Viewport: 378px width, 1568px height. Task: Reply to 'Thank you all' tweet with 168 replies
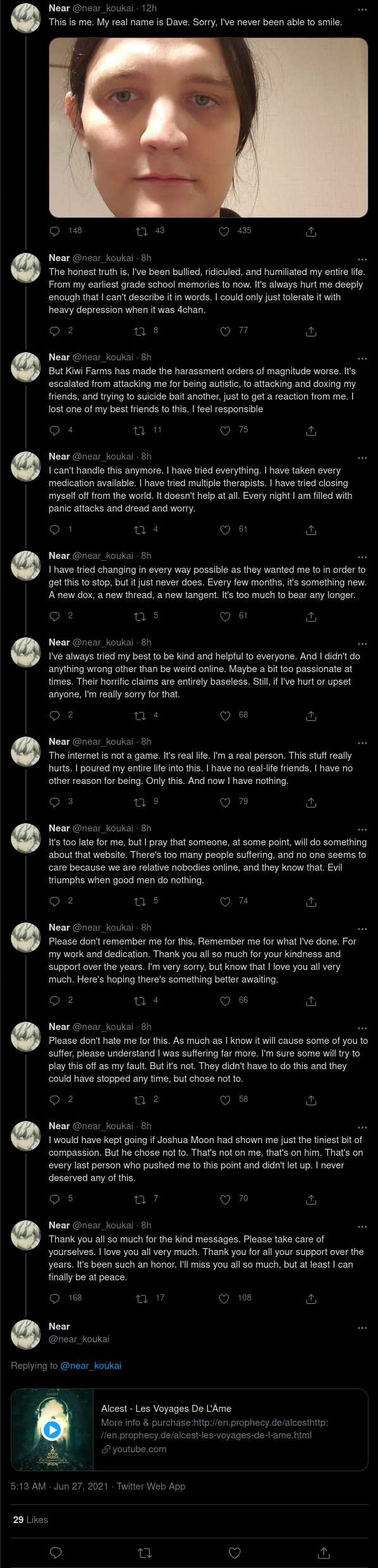(x=55, y=1299)
